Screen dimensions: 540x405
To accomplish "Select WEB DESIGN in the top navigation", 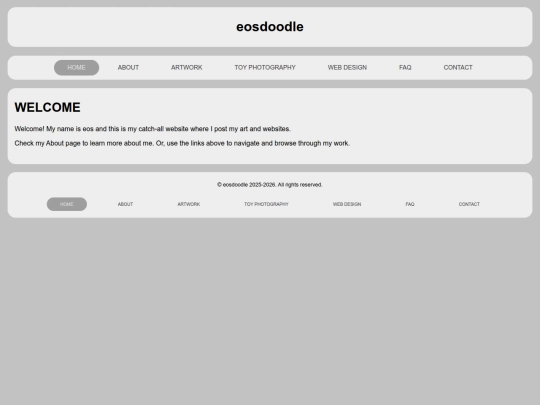I will pyautogui.click(x=347, y=68).
